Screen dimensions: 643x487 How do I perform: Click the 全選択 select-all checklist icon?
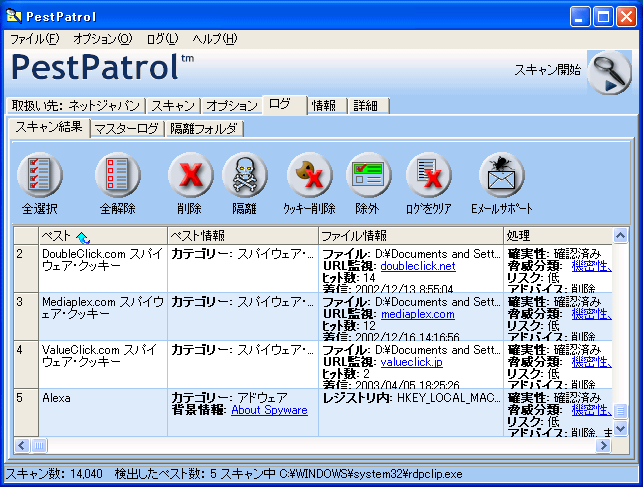tap(39, 175)
